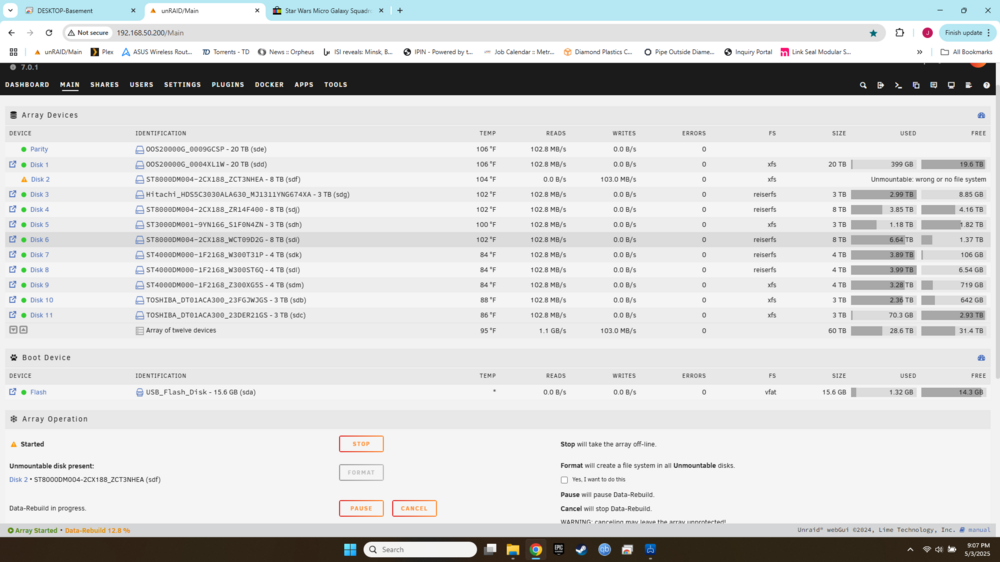Browse Disk 3 via its folder icon
Screen dimensions: 1000x562
(13, 194)
